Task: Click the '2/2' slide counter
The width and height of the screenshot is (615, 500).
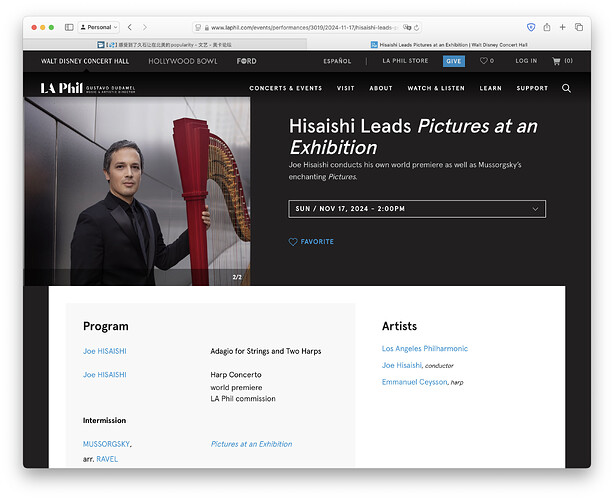Action: coord(237,277)
